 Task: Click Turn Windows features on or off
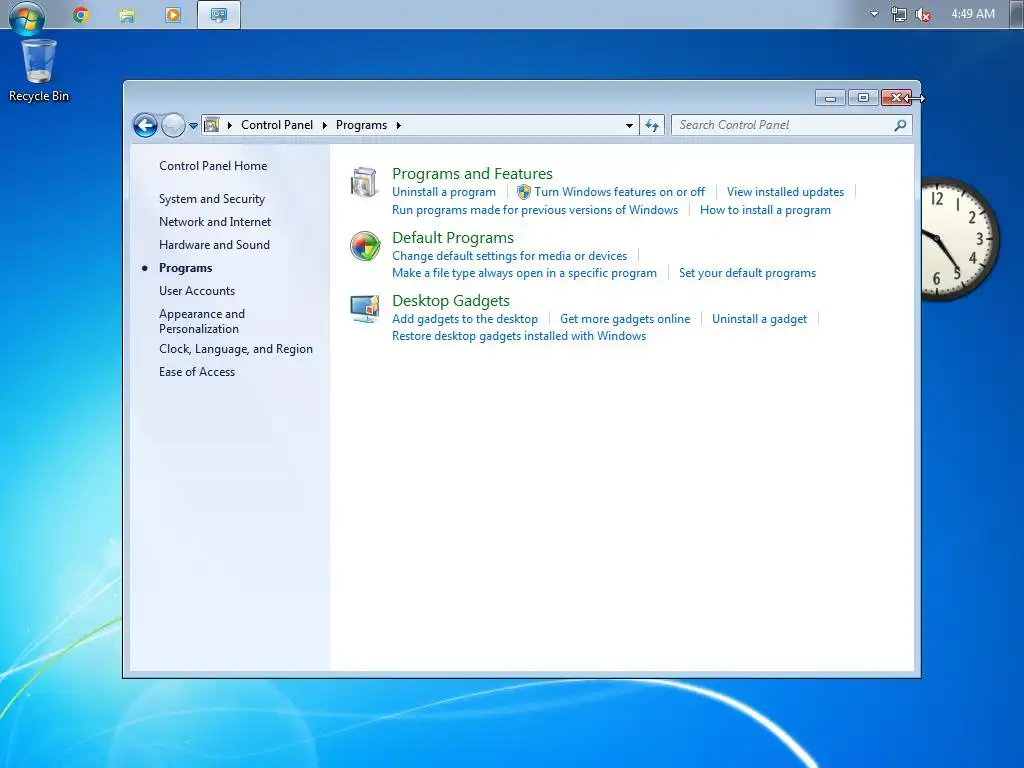click(619, 192)
